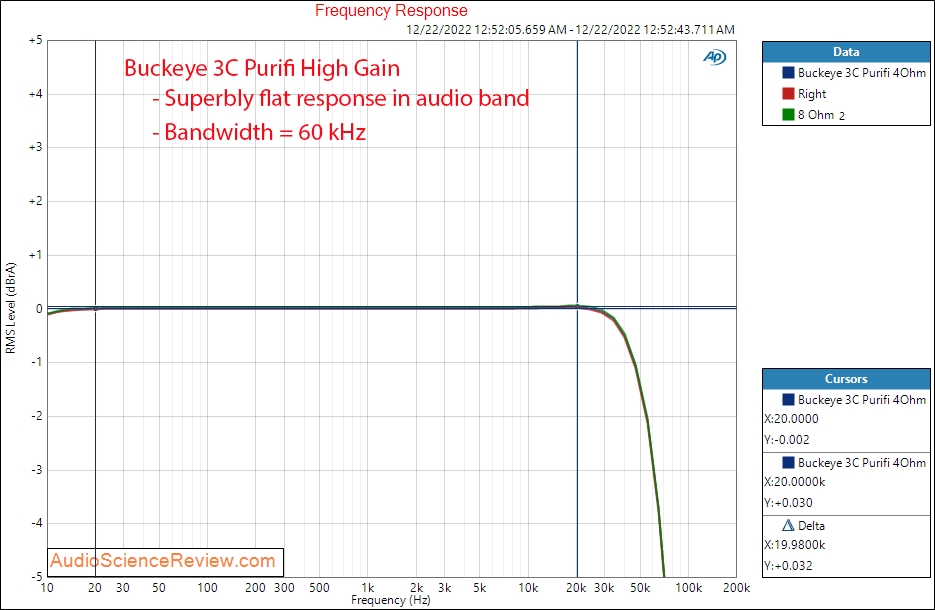Click the '200k' tick on the frequency axis
This screenshot has height=610, width=935.
(736, 588)
